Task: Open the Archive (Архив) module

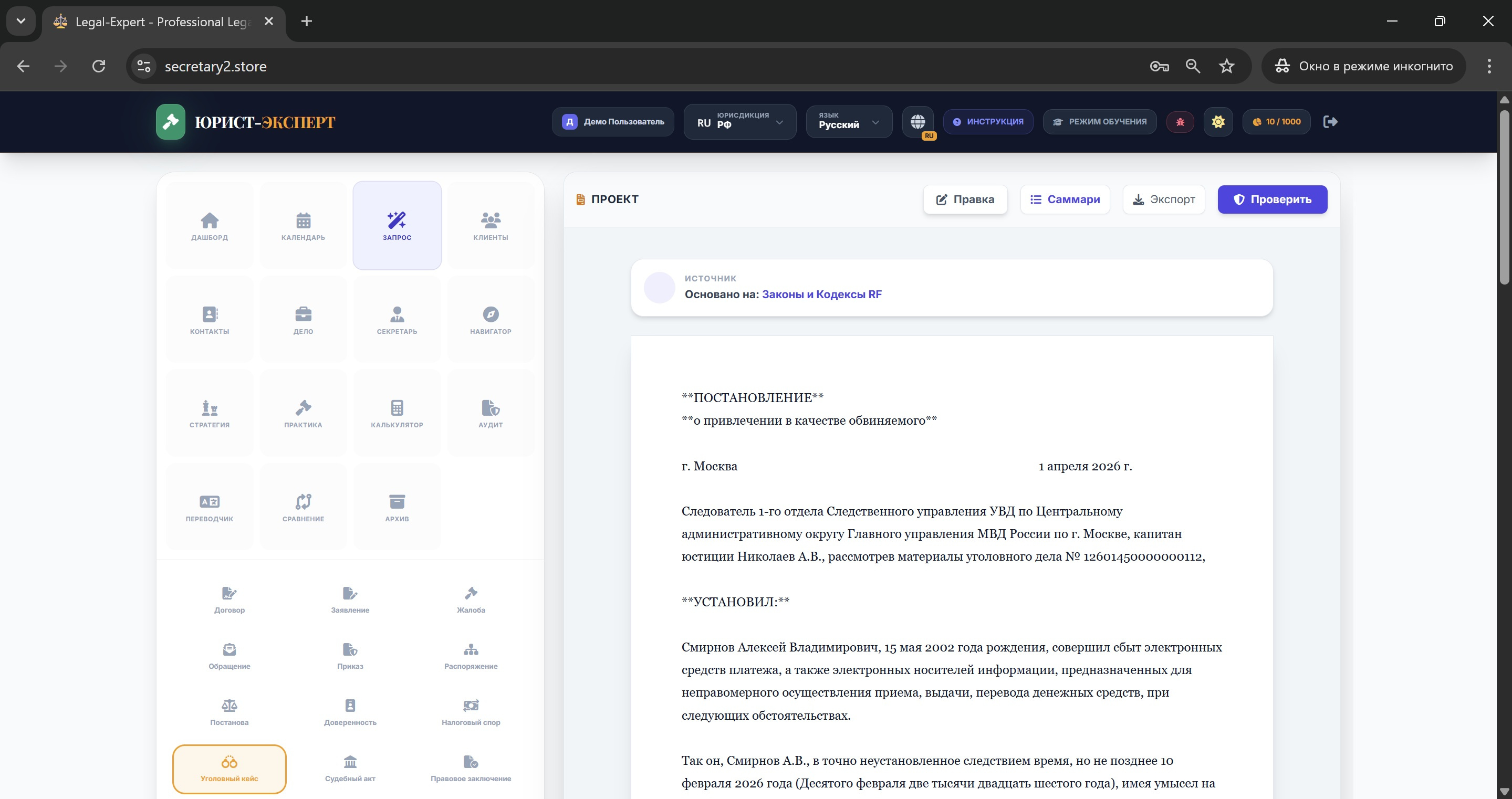Action: (x=397, y=507)
